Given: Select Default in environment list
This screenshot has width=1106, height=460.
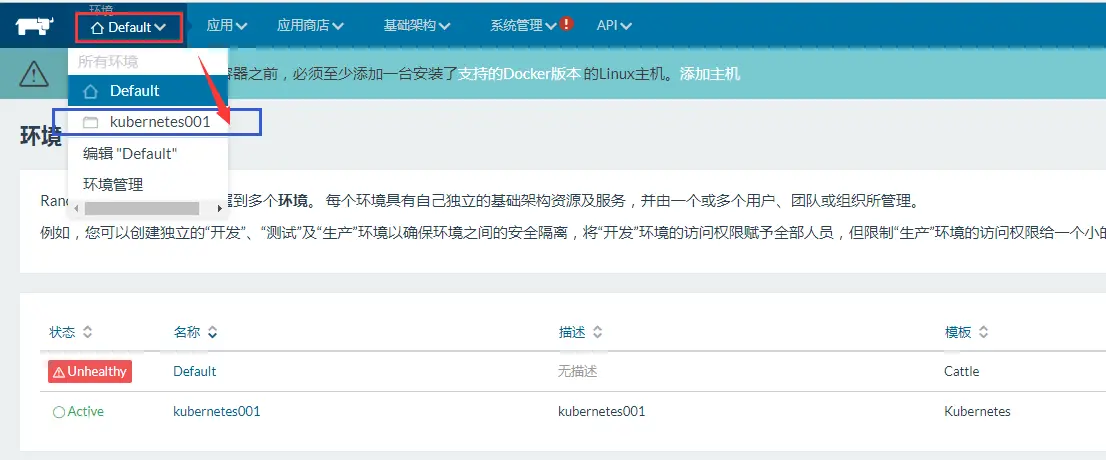Looking at the screenshot, I should pyautogui.click(x=148, y=91).
